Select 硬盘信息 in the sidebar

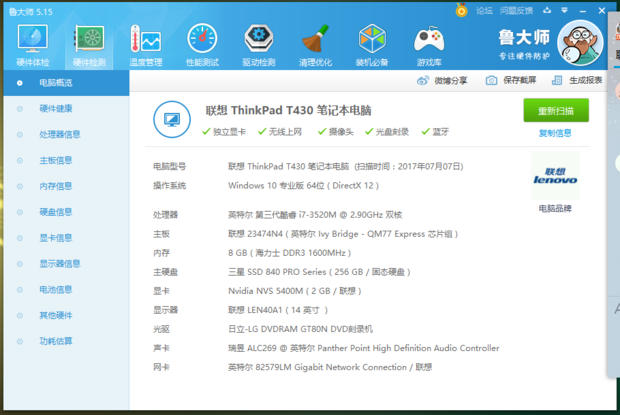pyautogui.click(x=66, y=212)
